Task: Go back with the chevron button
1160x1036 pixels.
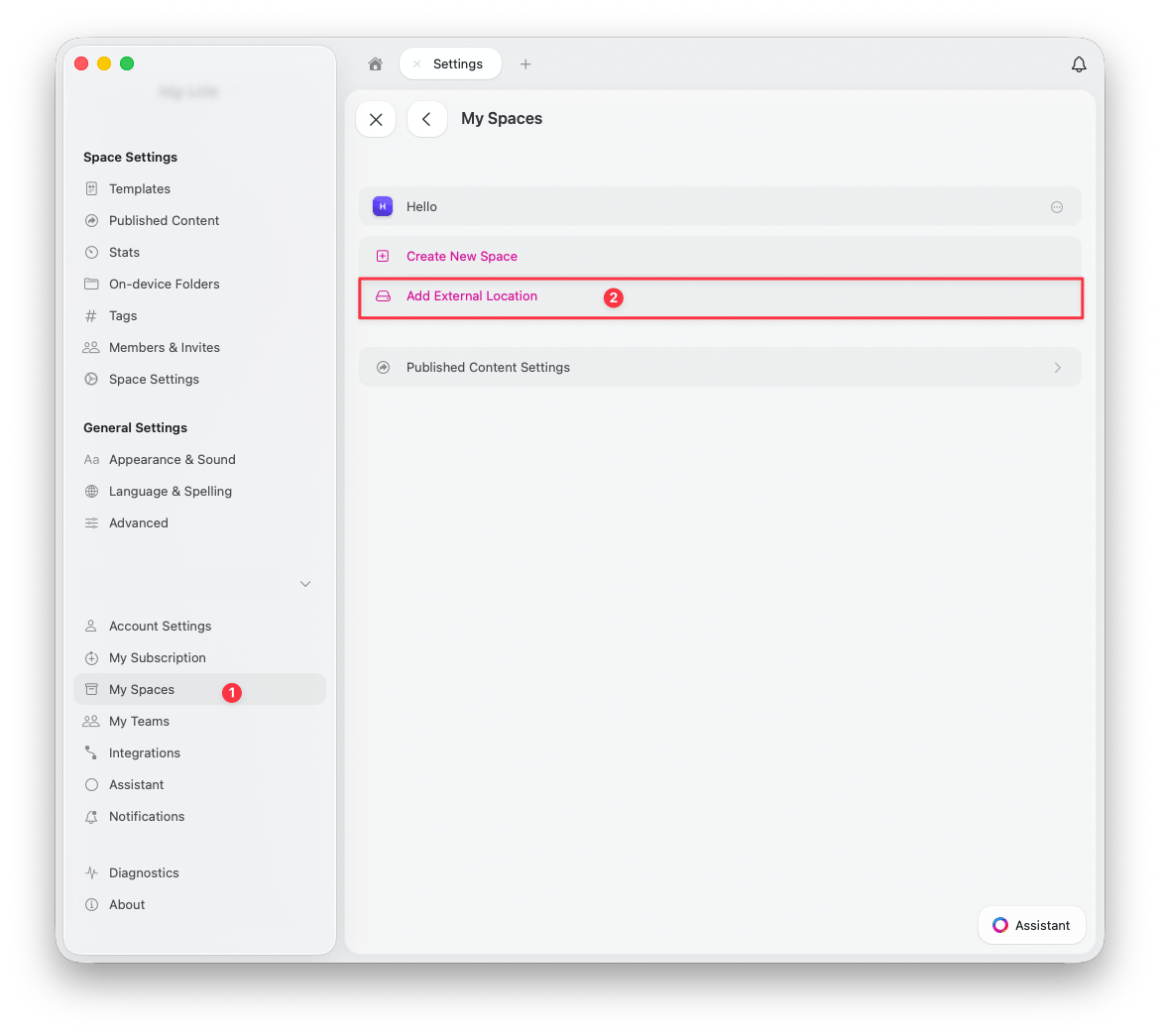Action: pos(427,119)
